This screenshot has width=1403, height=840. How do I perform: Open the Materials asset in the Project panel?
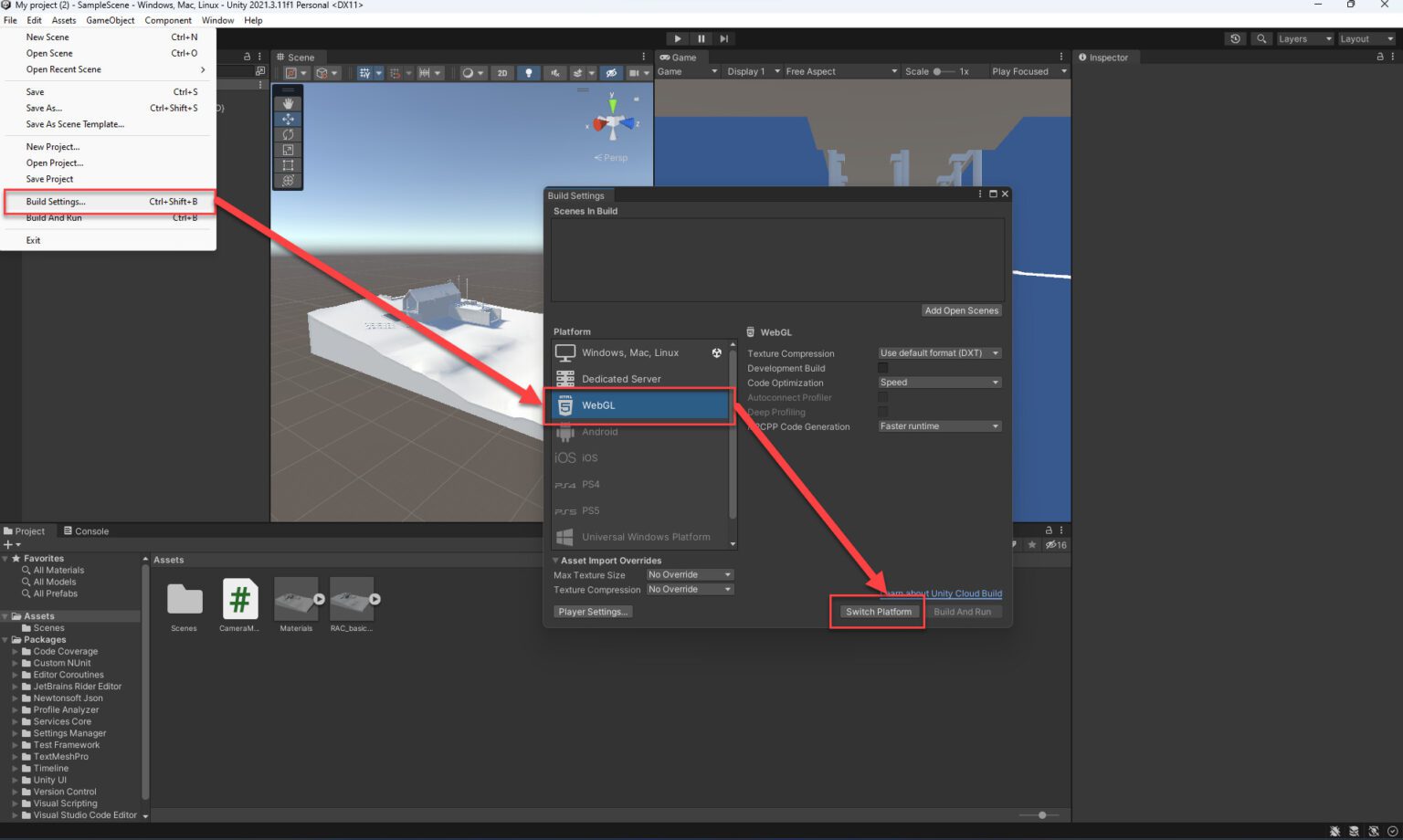click(296, 598)
